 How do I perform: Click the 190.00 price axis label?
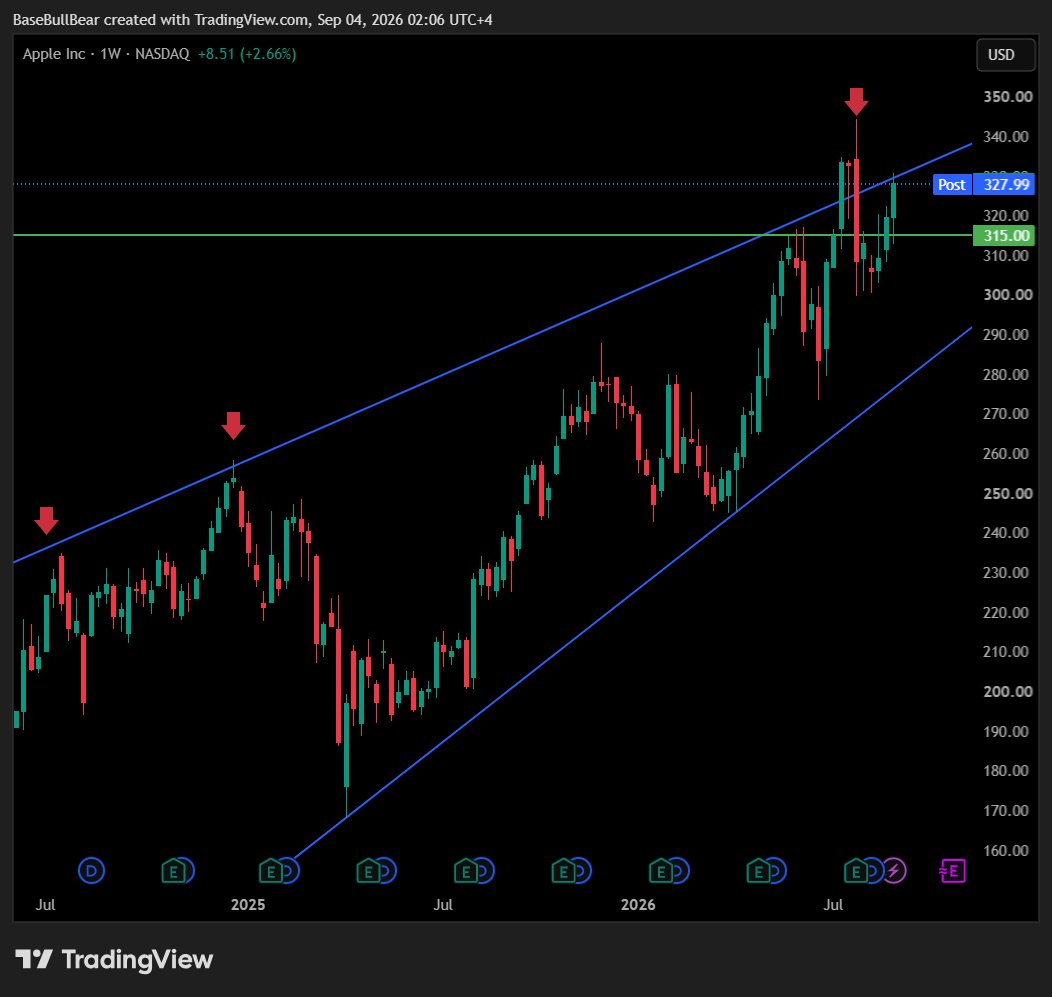1006,731
